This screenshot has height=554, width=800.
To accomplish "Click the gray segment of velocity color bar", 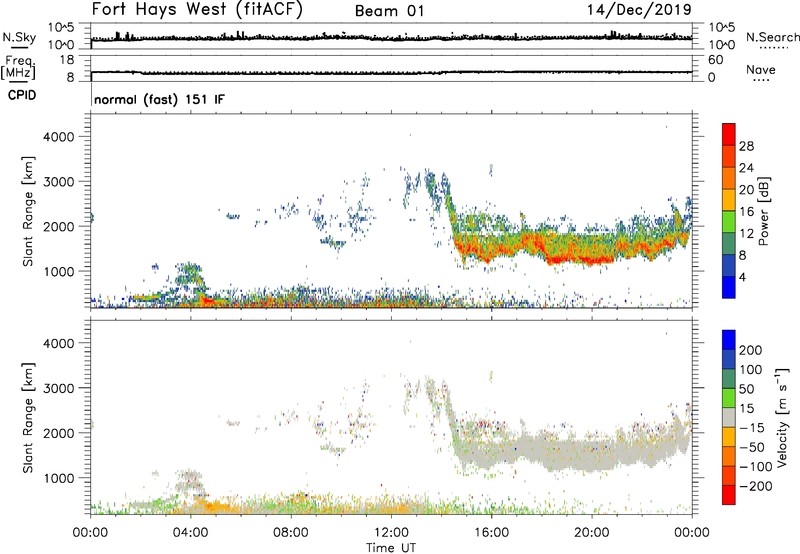I will (x=729, y=418).
